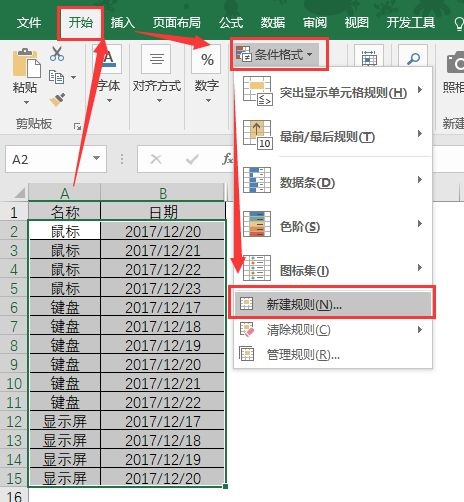Click the camera 照相机 icon
Viewport: 464px width, 502px height.
point(455,63)
